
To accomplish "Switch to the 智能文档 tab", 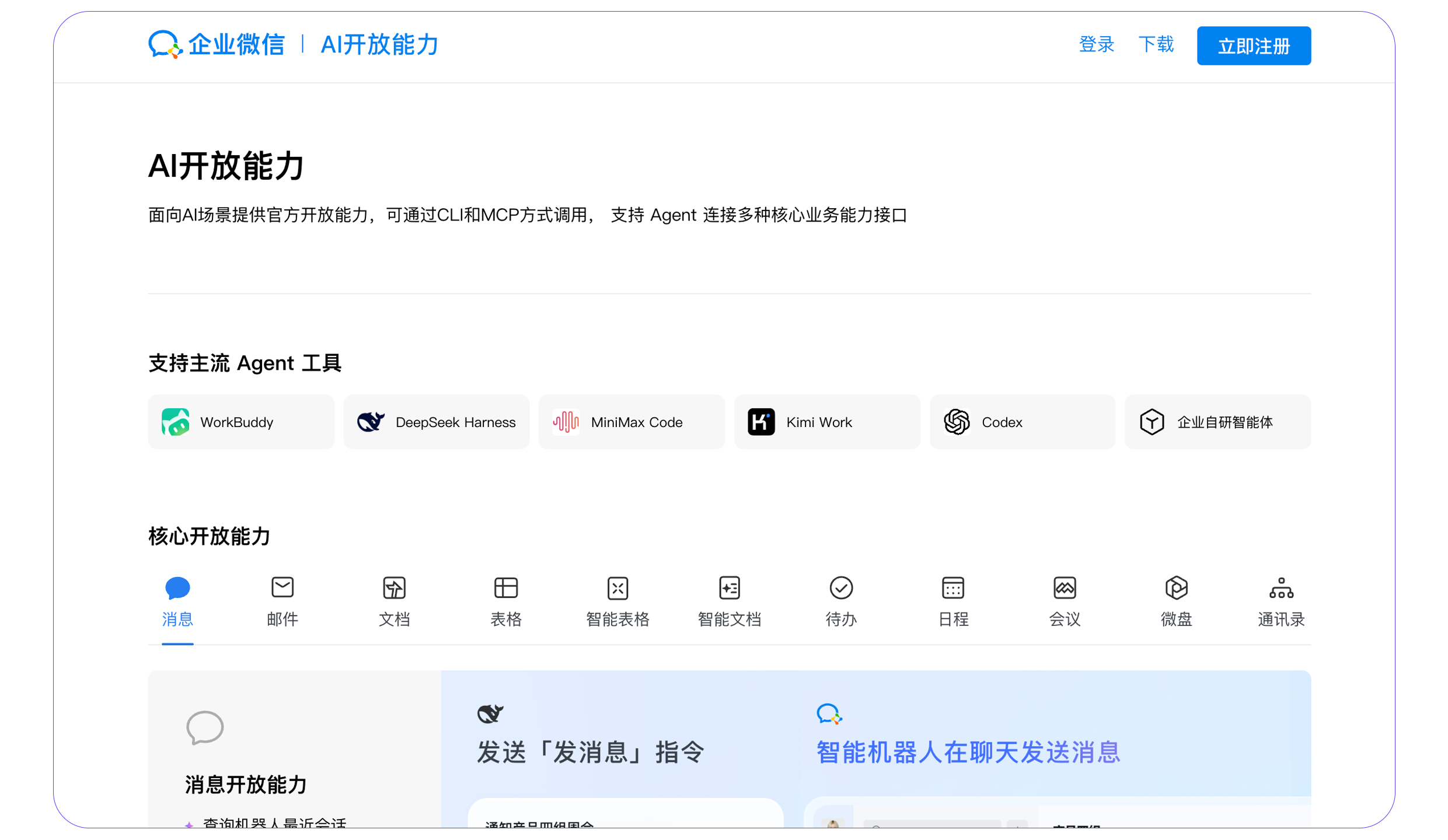I will (730, 618).
